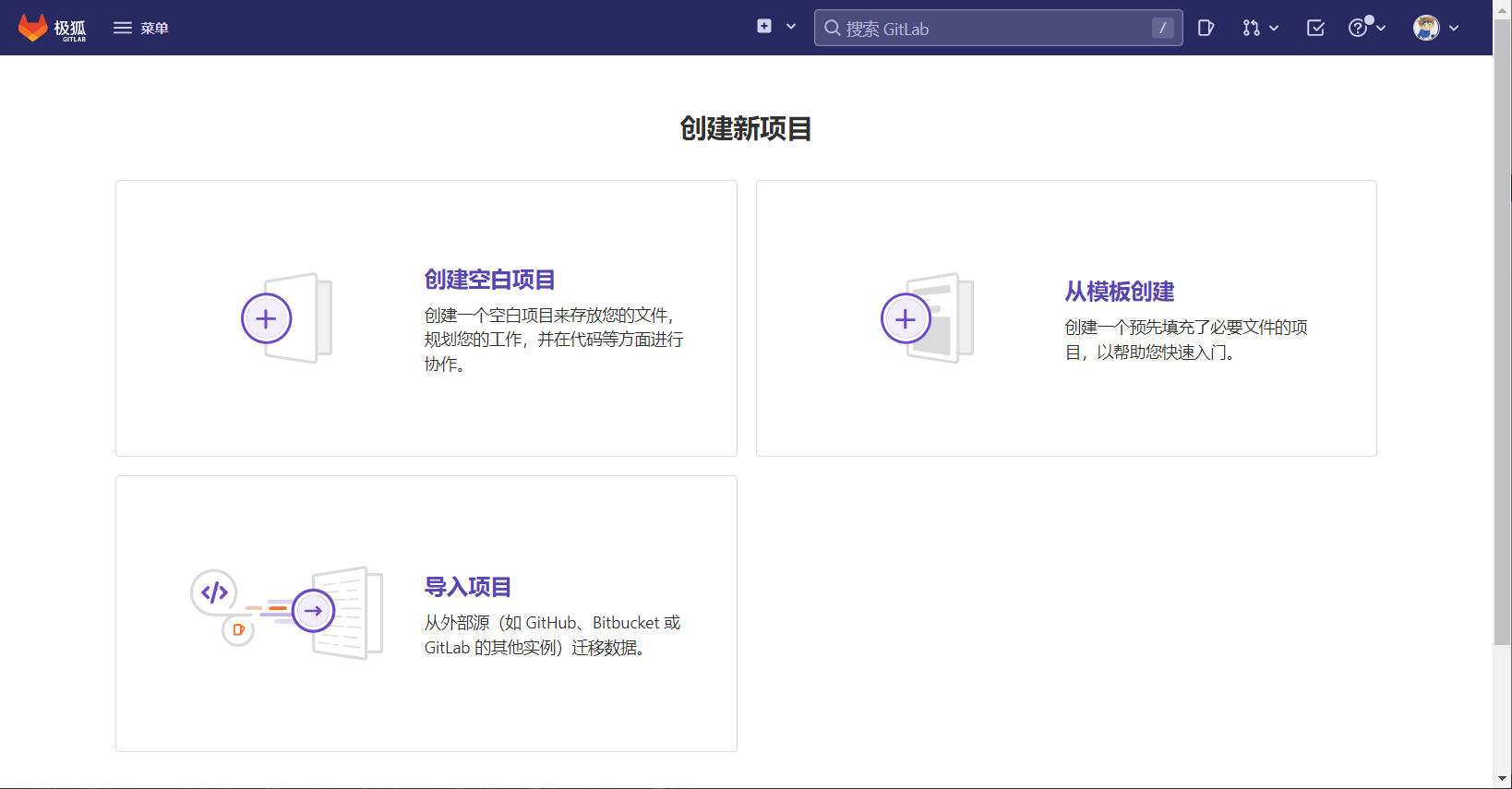1512x789 pixels.
Task: Open the 导入项目 link
Action: tap(467, 587)
